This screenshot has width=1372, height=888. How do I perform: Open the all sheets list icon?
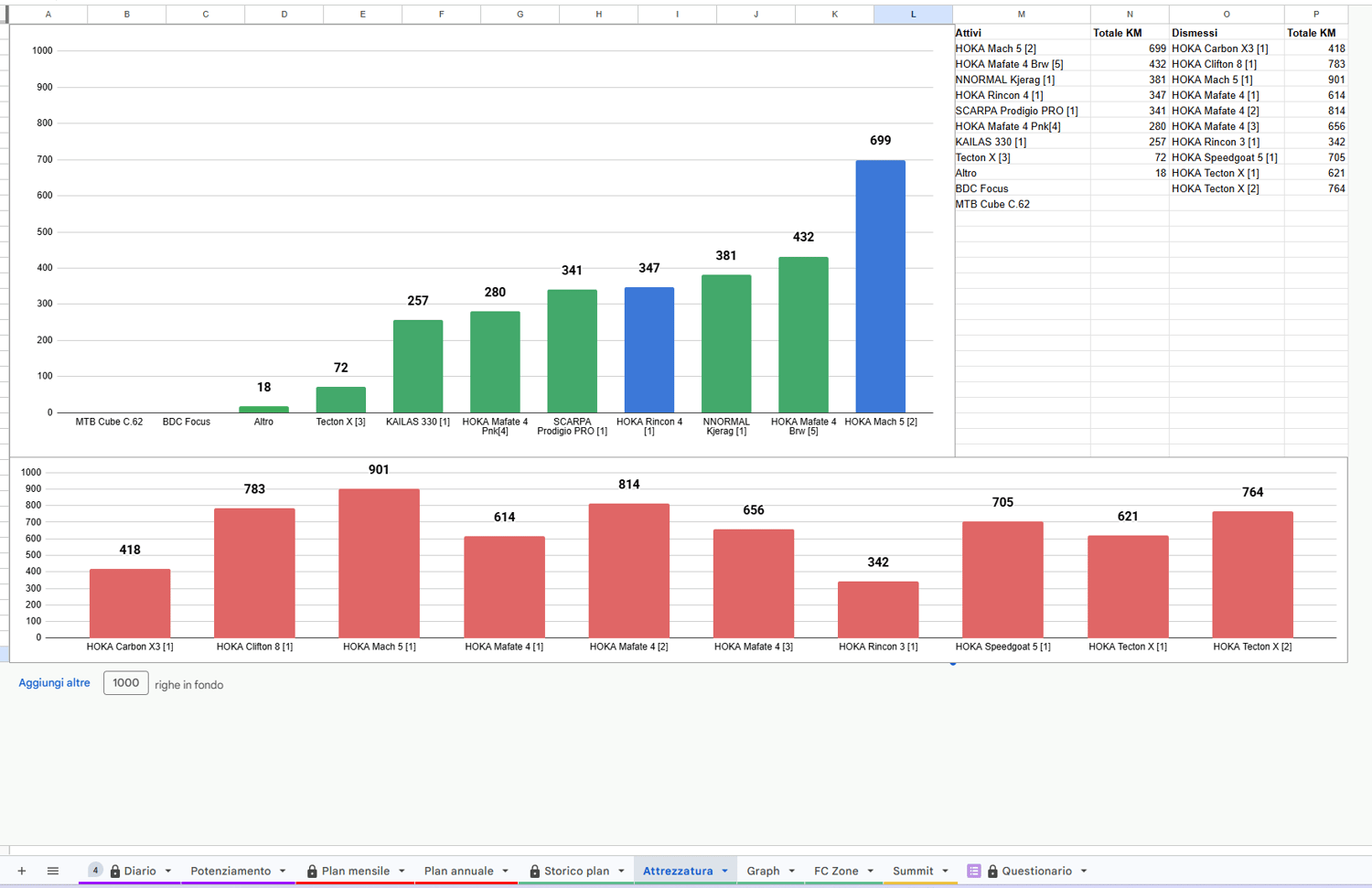click(x=53, y=871)
